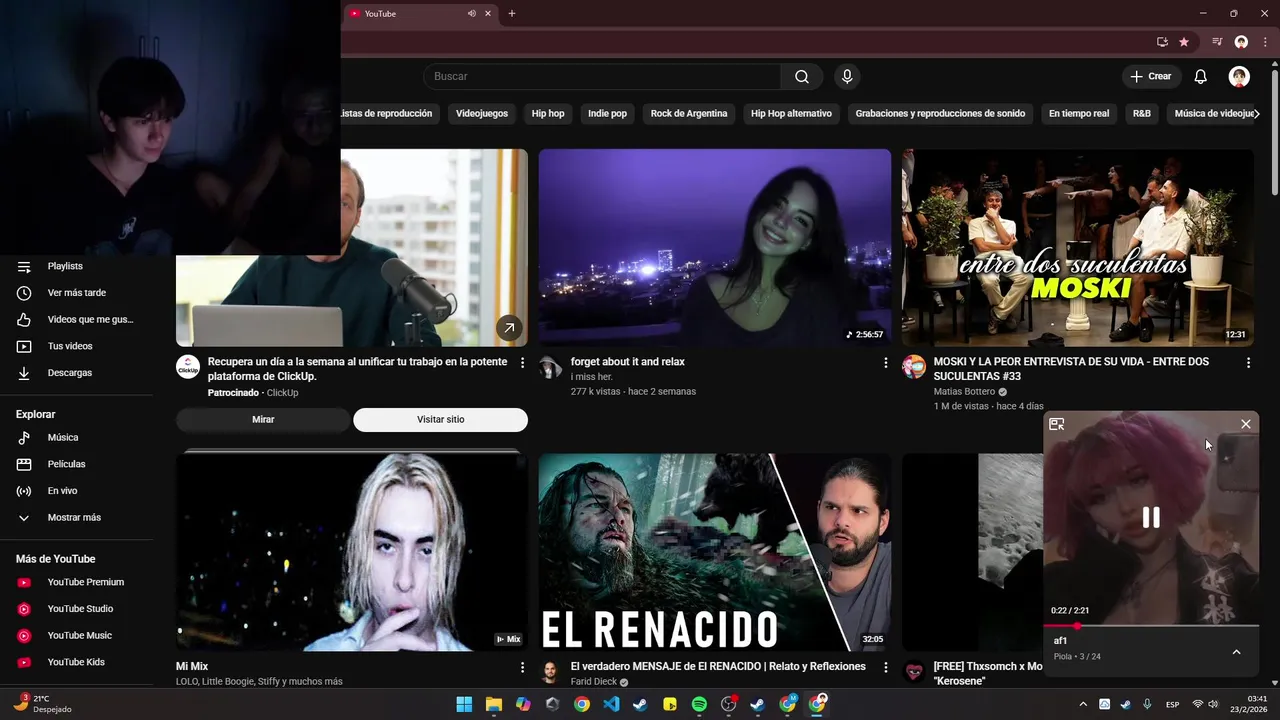This screenshot has height=720, width=1280.
Task: Open the taskbar weather widget
Action: pos(42,704)
